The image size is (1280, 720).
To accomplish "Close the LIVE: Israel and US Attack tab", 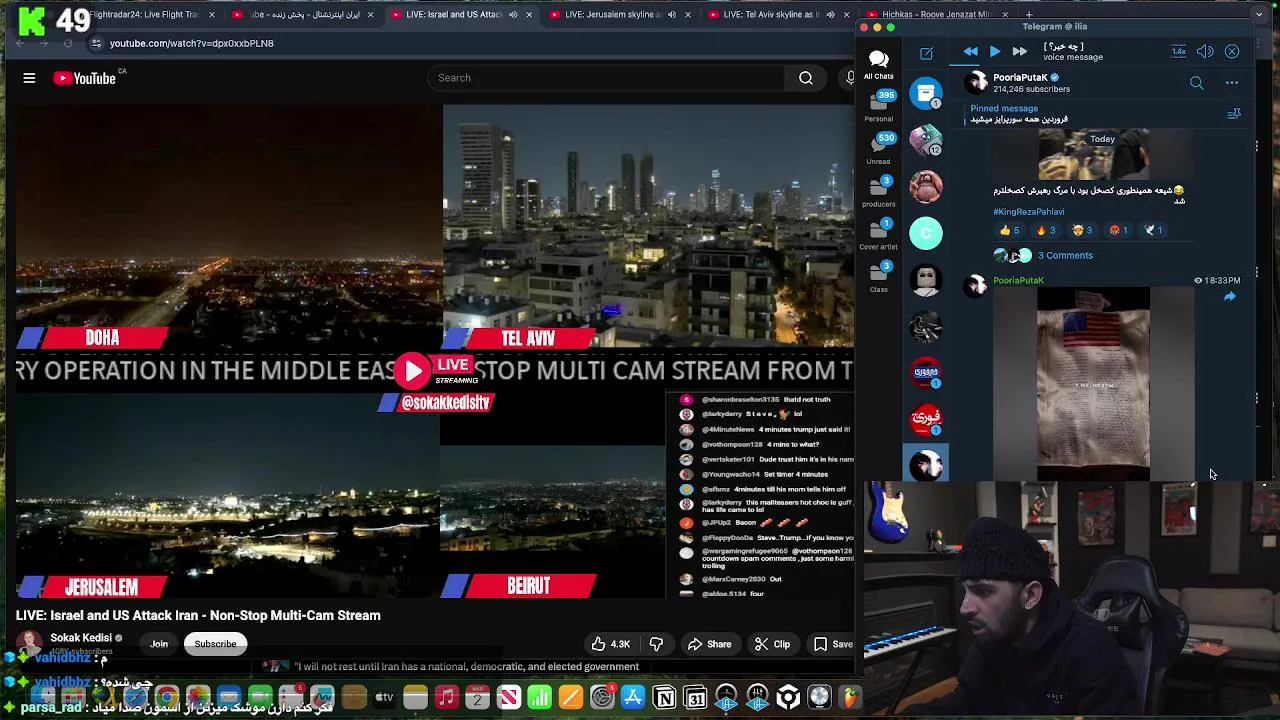I will (x=529, y=15).
